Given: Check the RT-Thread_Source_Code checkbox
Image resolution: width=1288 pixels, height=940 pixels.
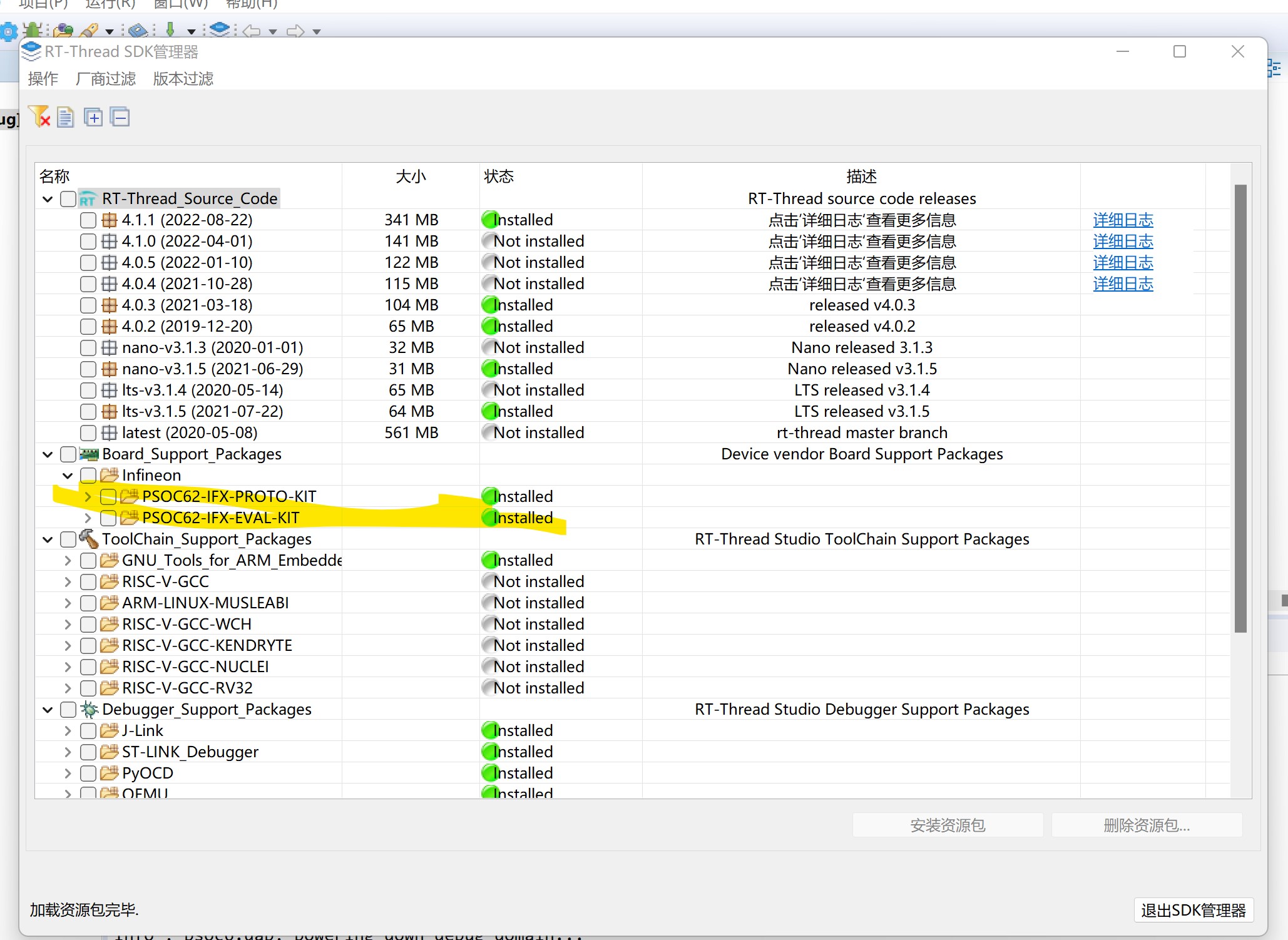Looking at the screenshot, I should click(68, 199).
